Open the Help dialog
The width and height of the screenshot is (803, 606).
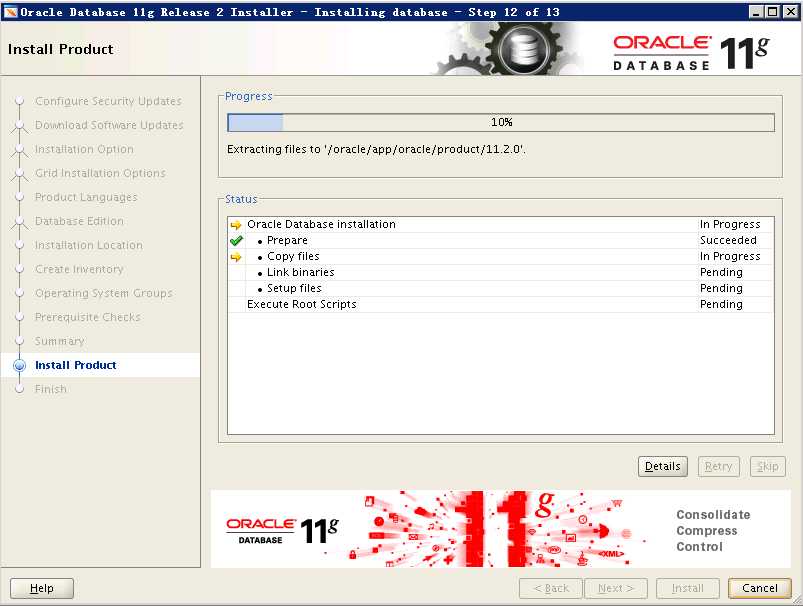tap(41, 588)
